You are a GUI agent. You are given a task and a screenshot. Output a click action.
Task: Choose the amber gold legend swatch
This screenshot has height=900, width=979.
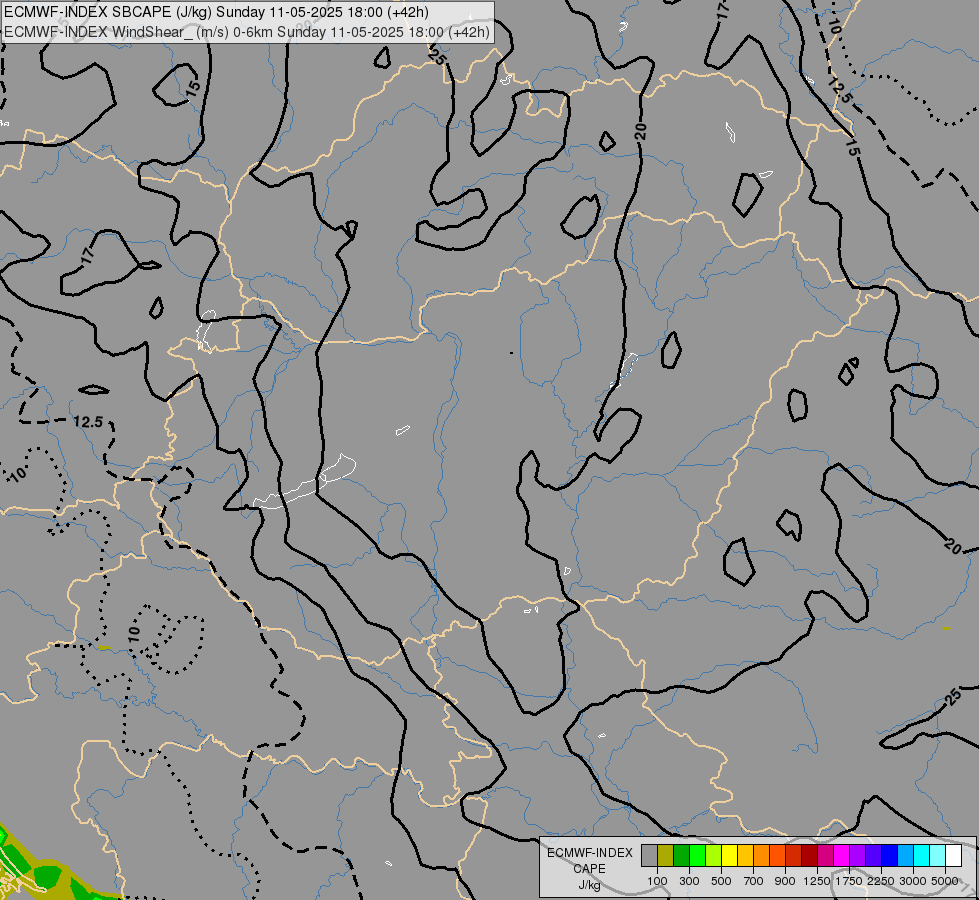(x=745, y=855)
